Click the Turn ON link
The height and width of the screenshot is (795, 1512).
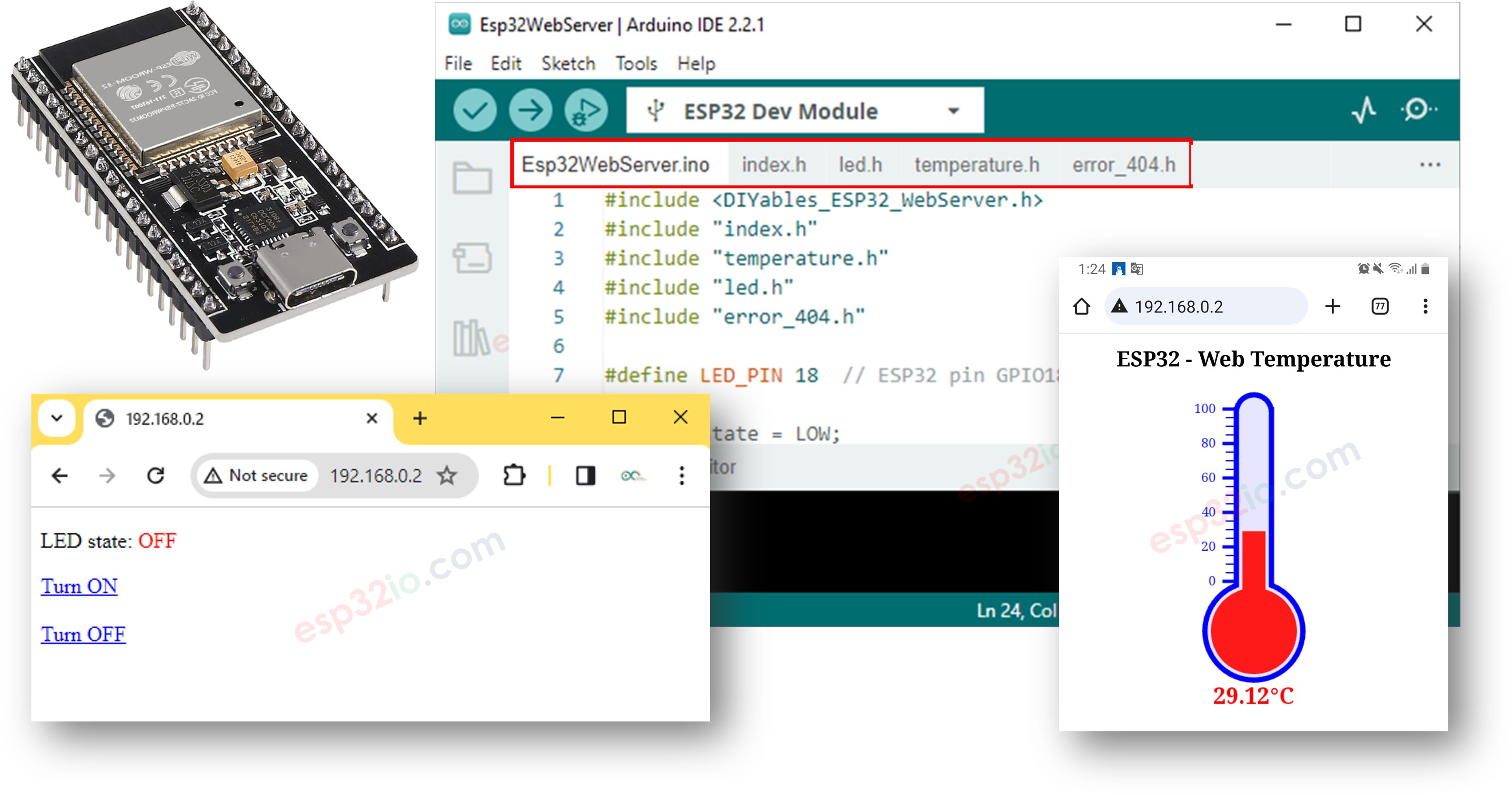pyautogui.click(x=78, y=586)
